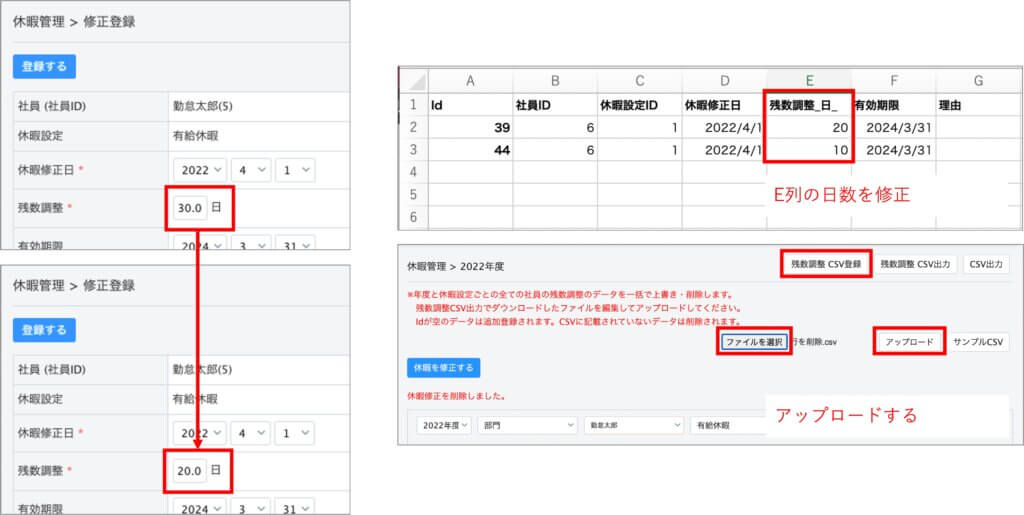Click the 残数調整 field containing 20.0
The height and width of the screenshot is (515, 1024).
point(190,470)
